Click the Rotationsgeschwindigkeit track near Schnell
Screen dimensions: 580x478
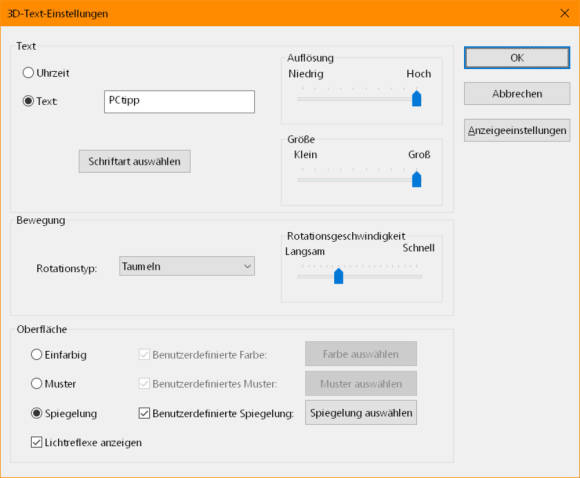tap(412, 276)
